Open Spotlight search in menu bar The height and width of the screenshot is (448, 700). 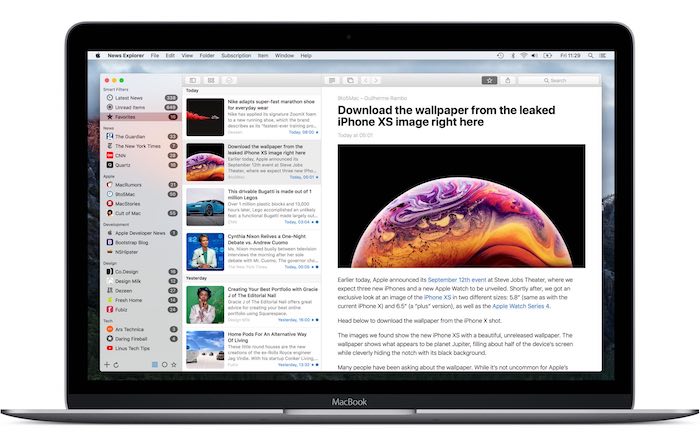591,56
